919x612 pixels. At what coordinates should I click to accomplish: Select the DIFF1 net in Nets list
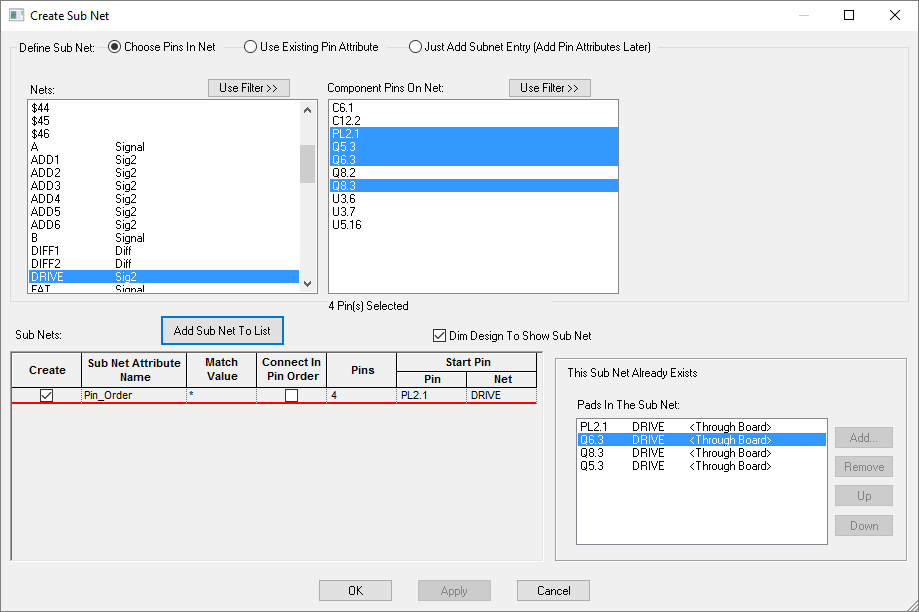46,251
